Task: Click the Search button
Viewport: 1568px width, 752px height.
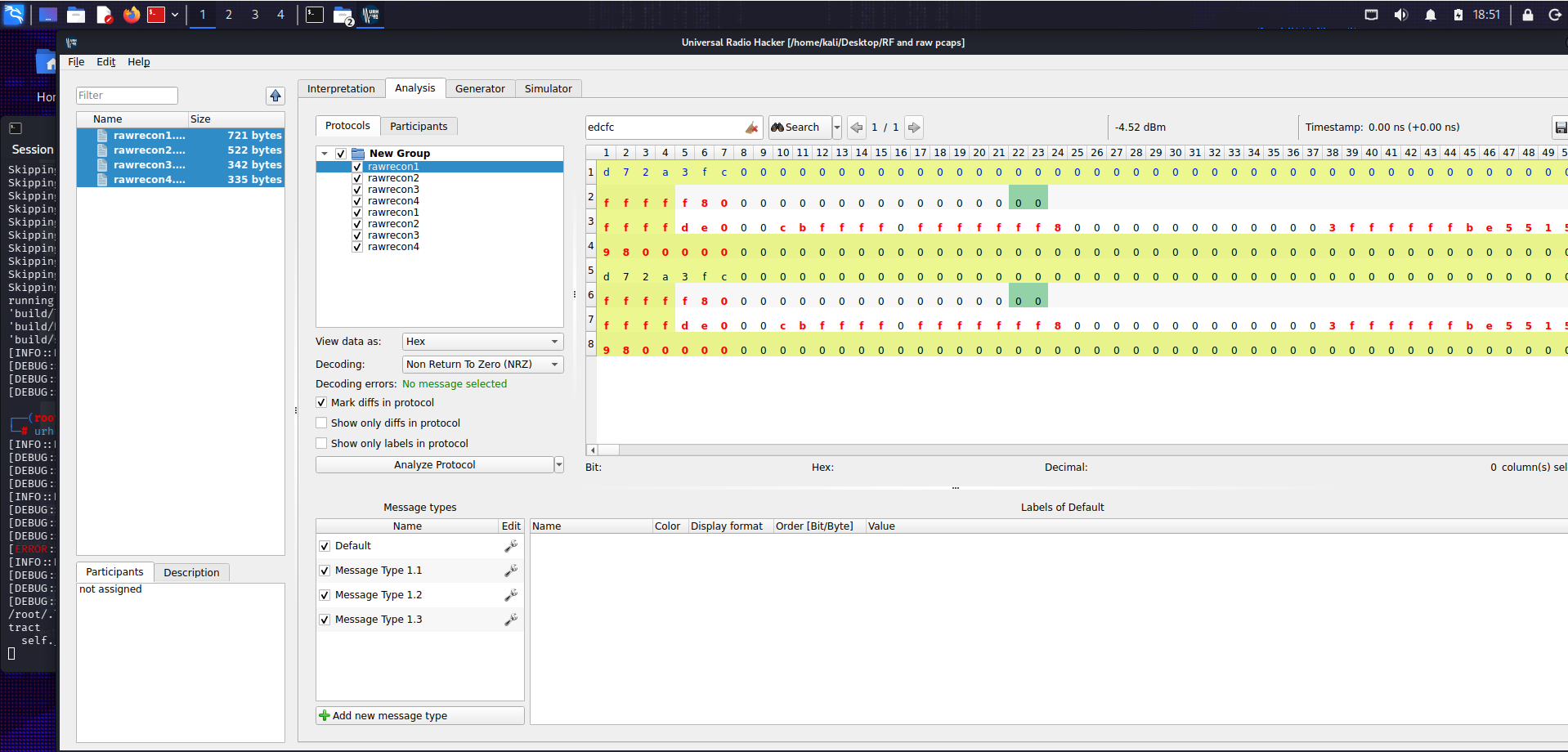Action: [x=800, y=128]
